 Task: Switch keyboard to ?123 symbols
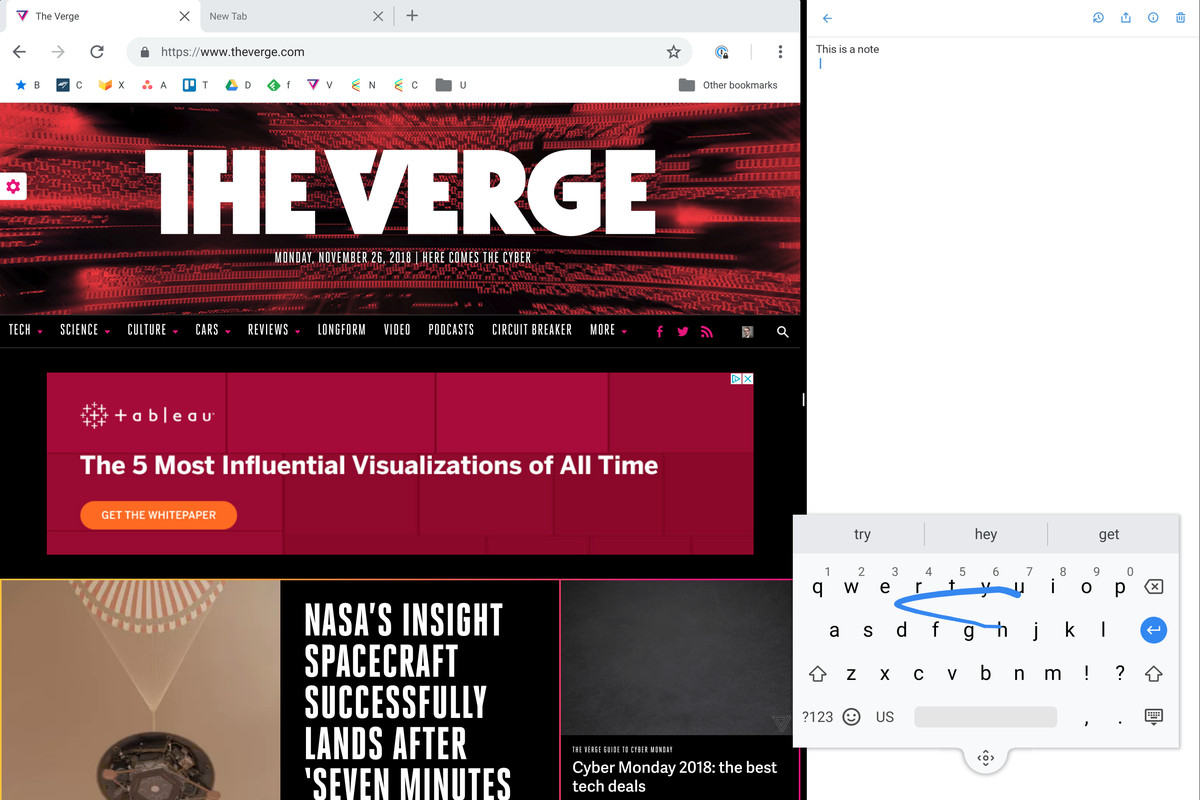(817, 717)
